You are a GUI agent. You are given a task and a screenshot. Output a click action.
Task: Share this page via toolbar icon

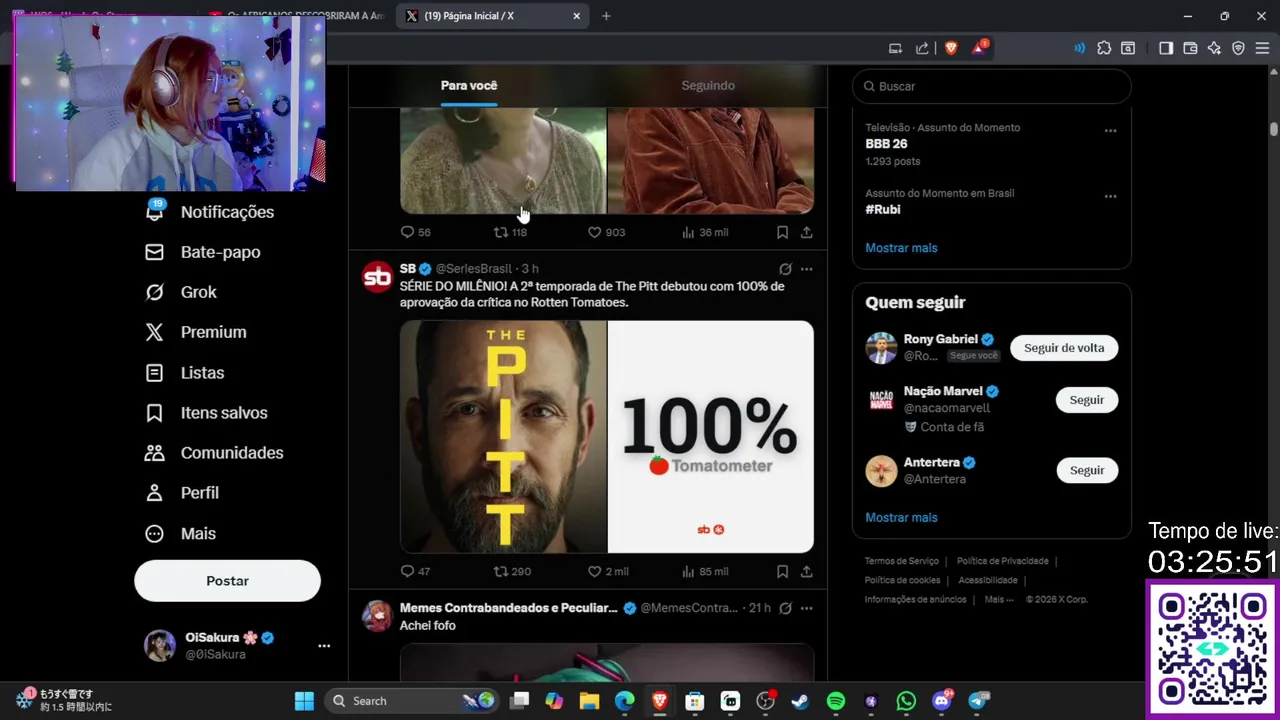(x=922, y=48)
